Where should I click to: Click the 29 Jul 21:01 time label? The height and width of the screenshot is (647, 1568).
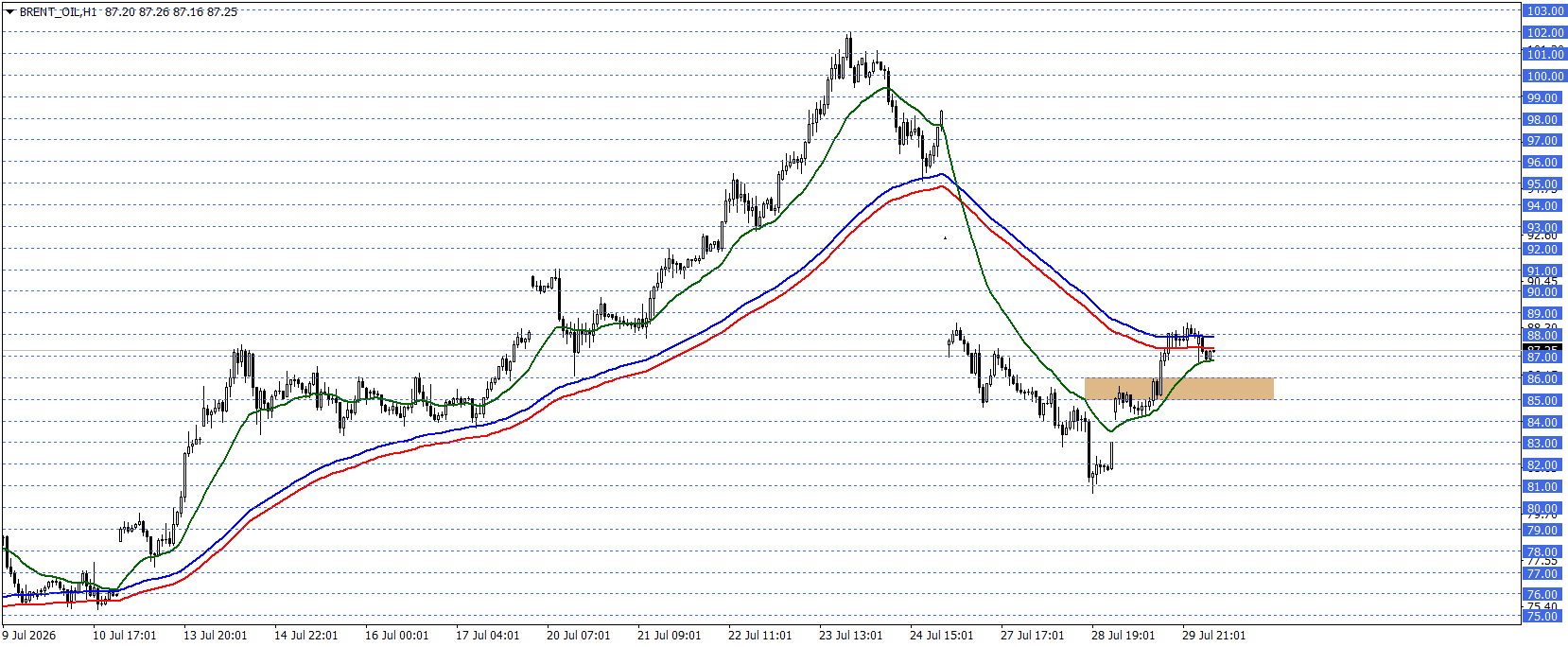(x=1213, y=636)
